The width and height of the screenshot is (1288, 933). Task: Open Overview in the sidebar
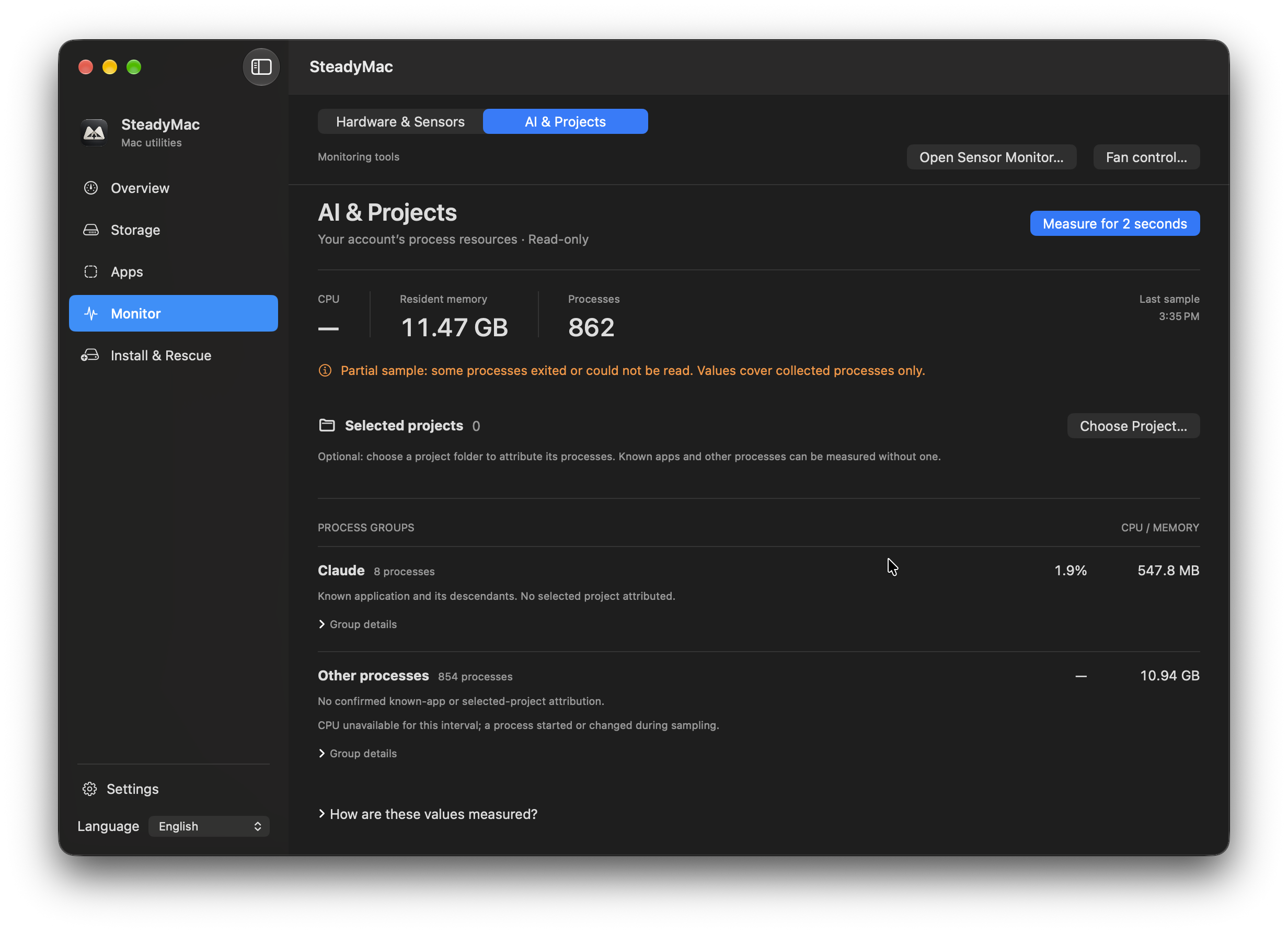tap(173, 188)
